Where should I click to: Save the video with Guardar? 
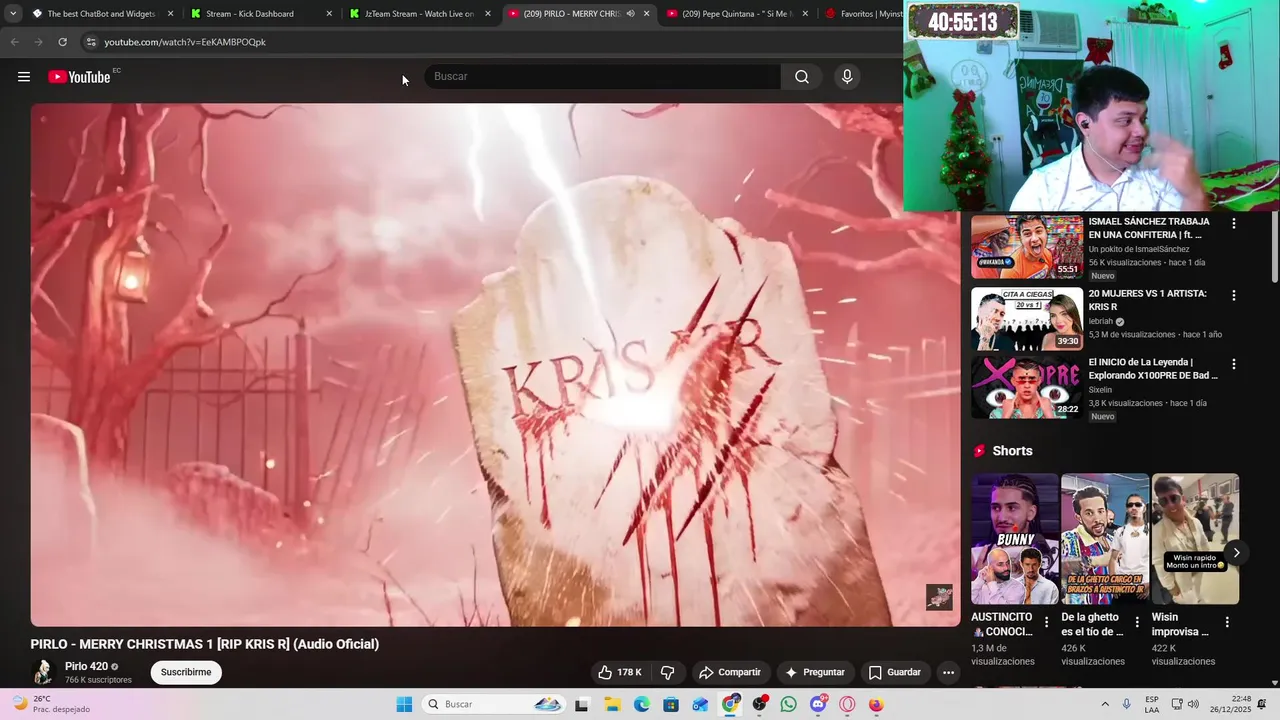tap(895, 672)
